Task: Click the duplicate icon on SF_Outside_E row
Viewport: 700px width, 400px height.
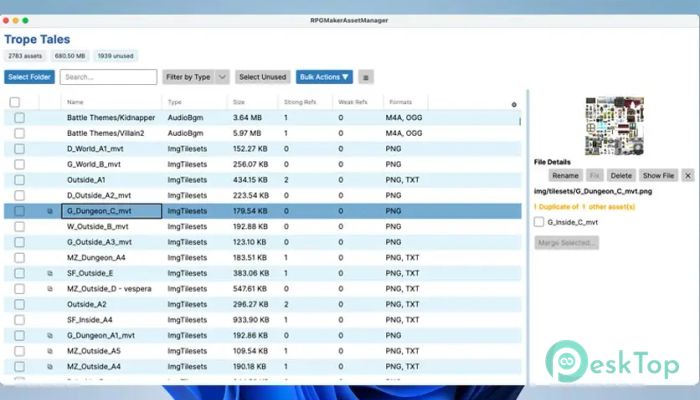Action: (x=50, y=273)
